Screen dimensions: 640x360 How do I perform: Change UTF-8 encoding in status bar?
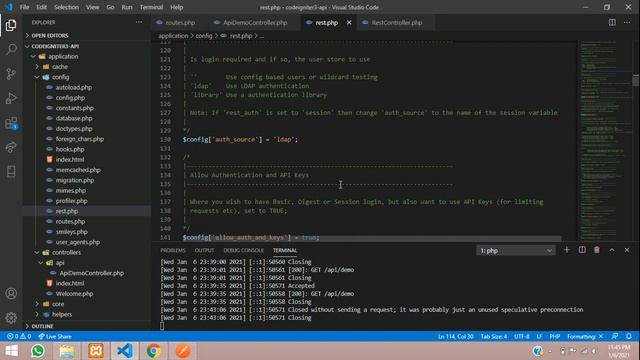[x=522, y=336]
